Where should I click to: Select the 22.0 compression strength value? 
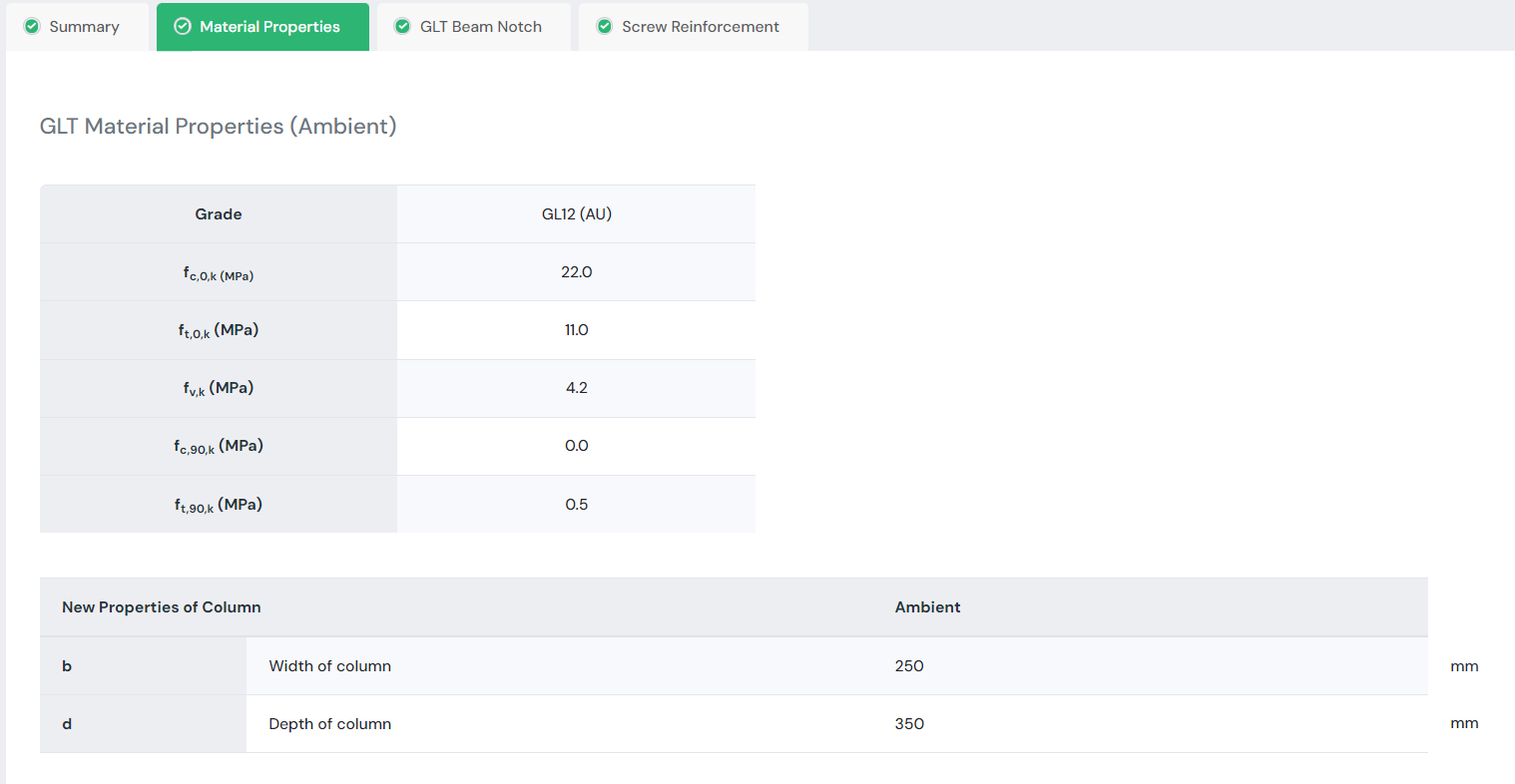pyautogui.click(x=576, y=272)
